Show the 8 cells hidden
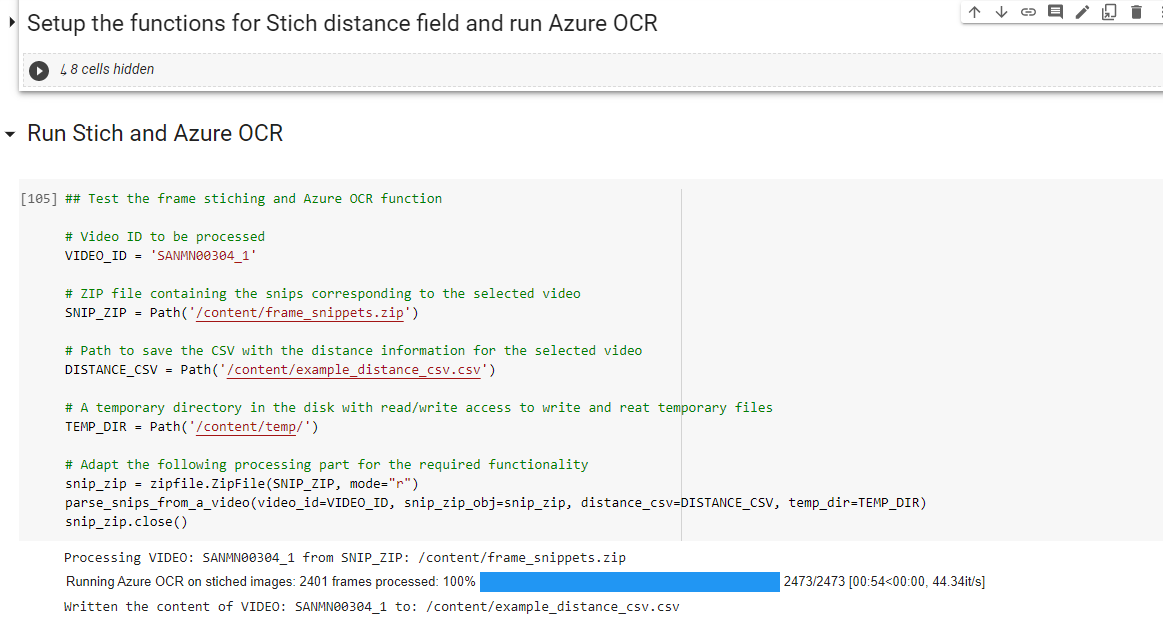The image size is (1163, 623). point(108,69)
